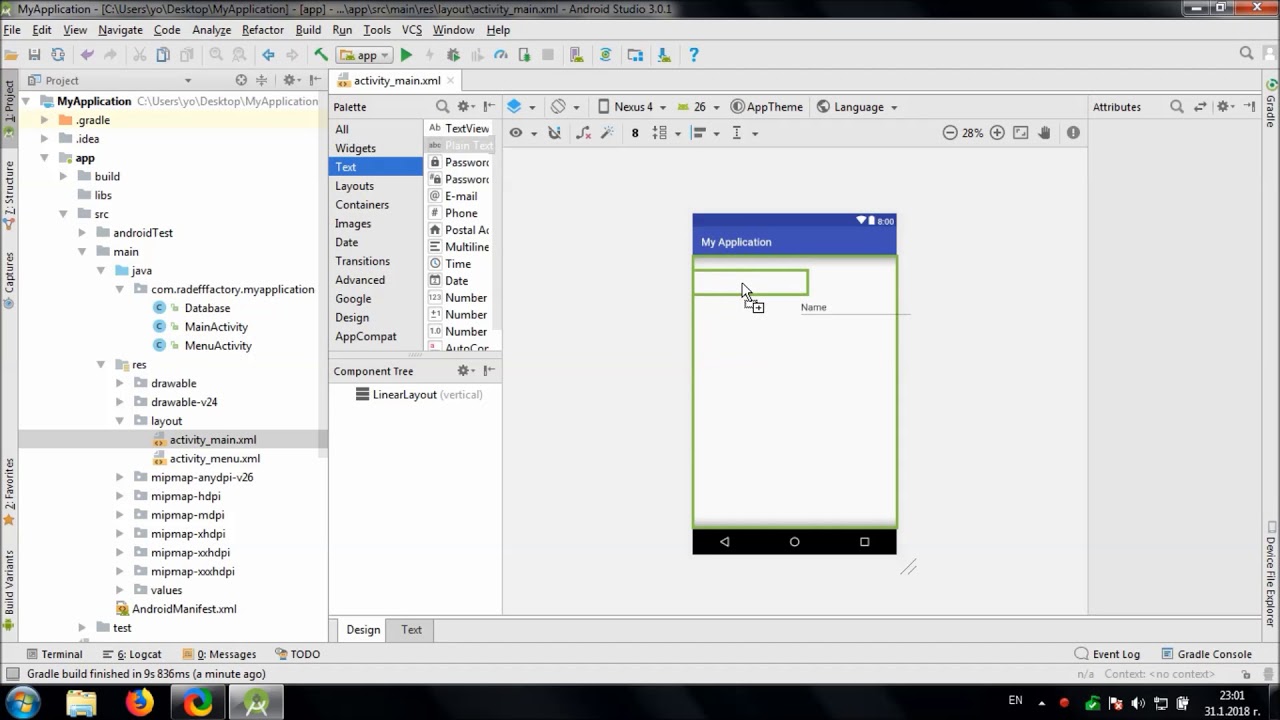1280x720 pixels.
Task: Toggle the Project tool window side tab
Action: (x=9, y=101)
